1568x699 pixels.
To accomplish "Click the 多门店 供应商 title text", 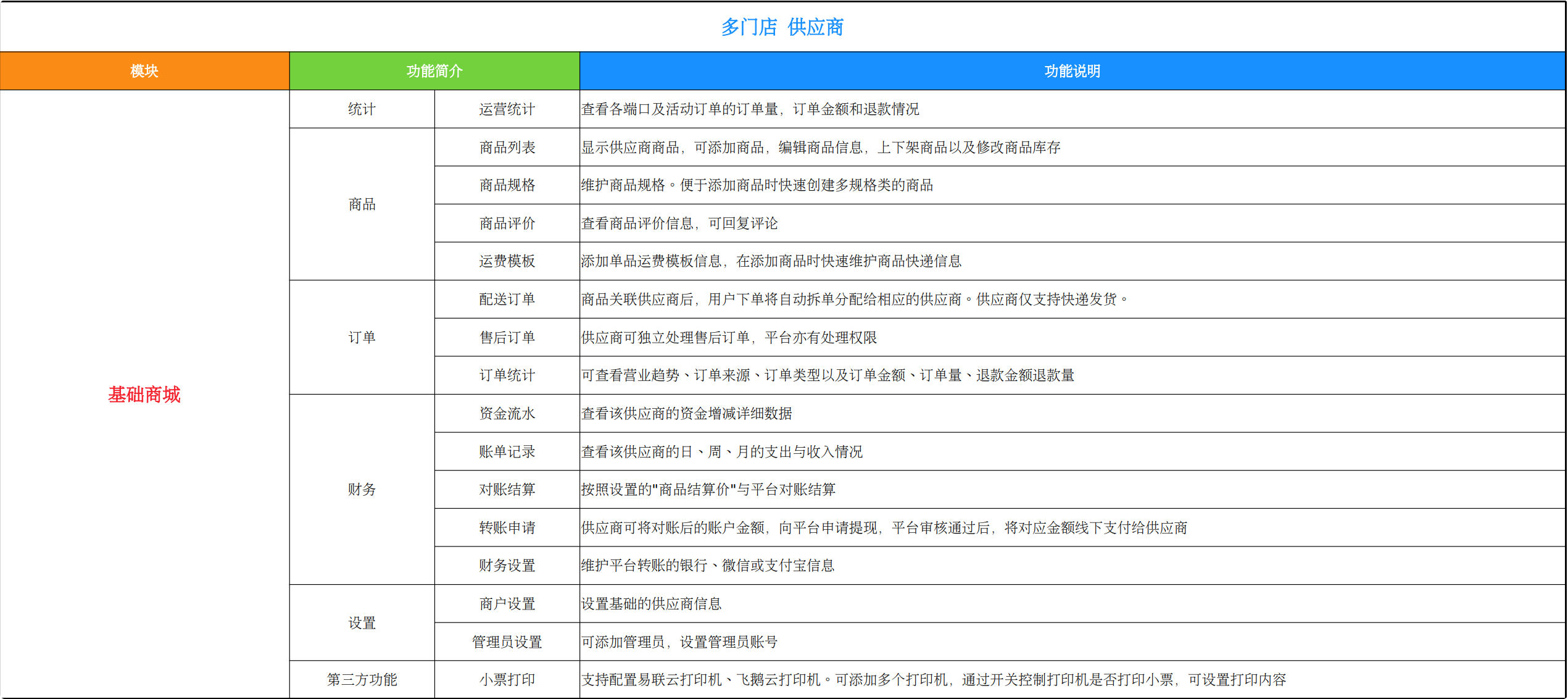I will click(782, 27).
